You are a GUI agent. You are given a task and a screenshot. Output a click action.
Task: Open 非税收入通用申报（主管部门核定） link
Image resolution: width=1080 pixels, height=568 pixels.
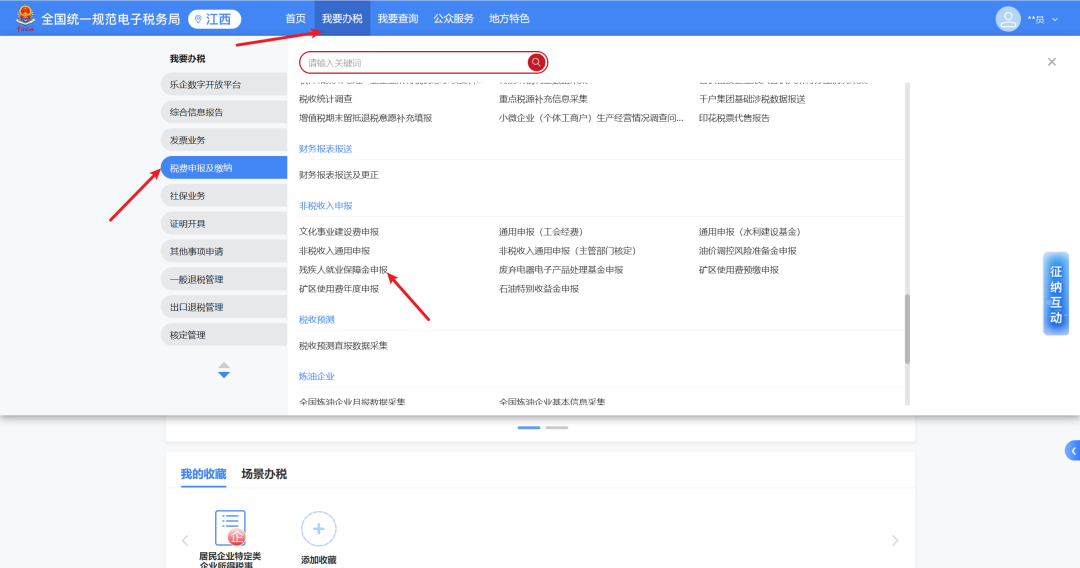tap(568, 251)
